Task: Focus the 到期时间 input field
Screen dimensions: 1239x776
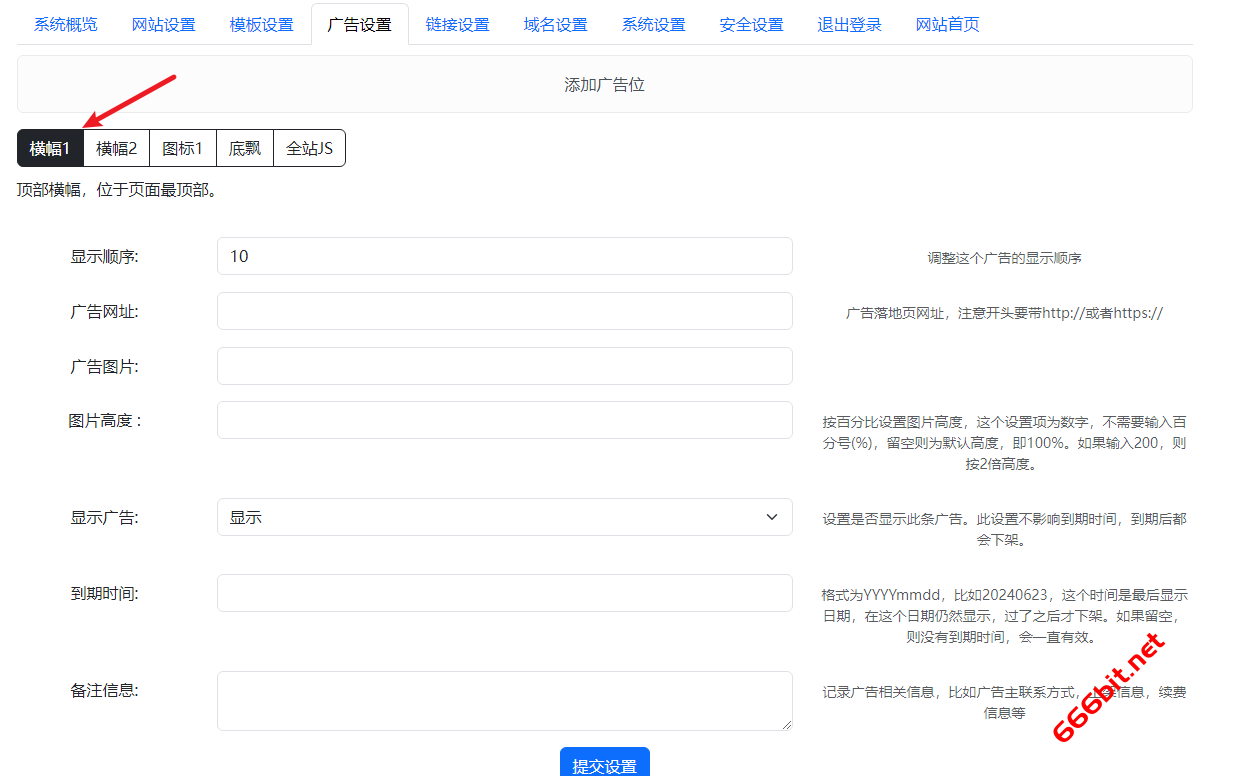Action: (x=504, y=593)
